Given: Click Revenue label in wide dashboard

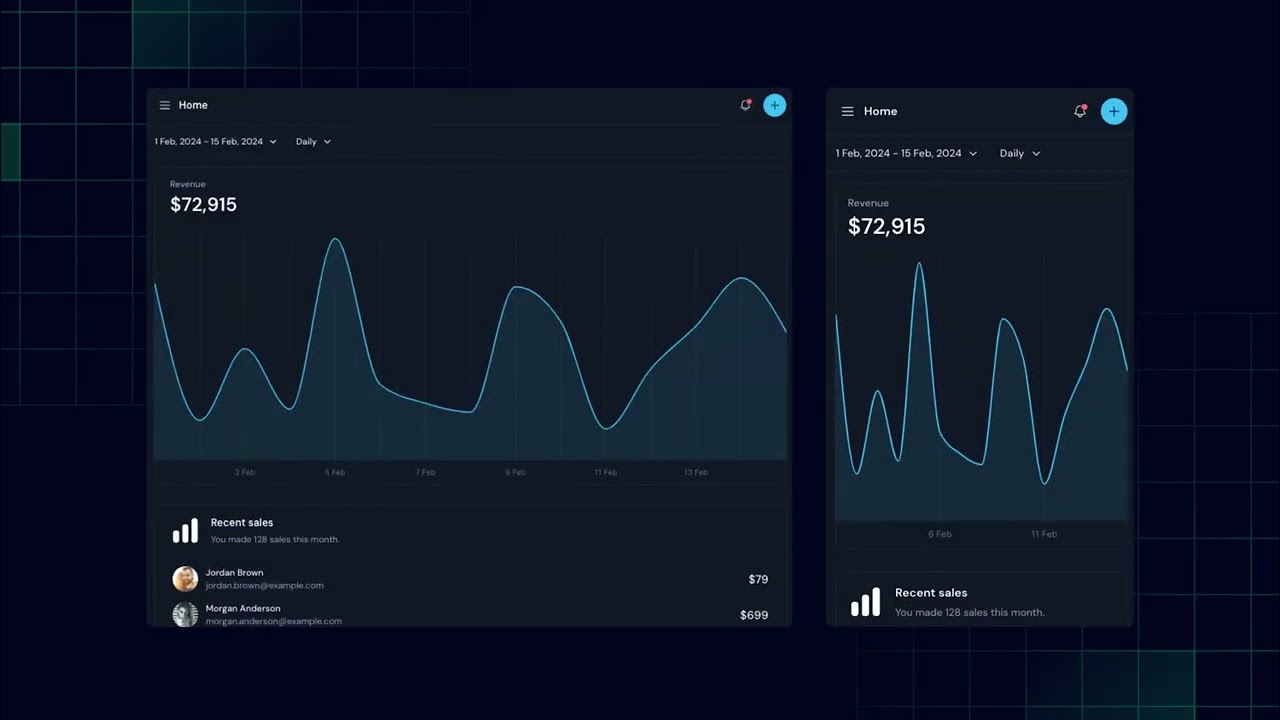Looking at the screenshot, I should 187,184.
